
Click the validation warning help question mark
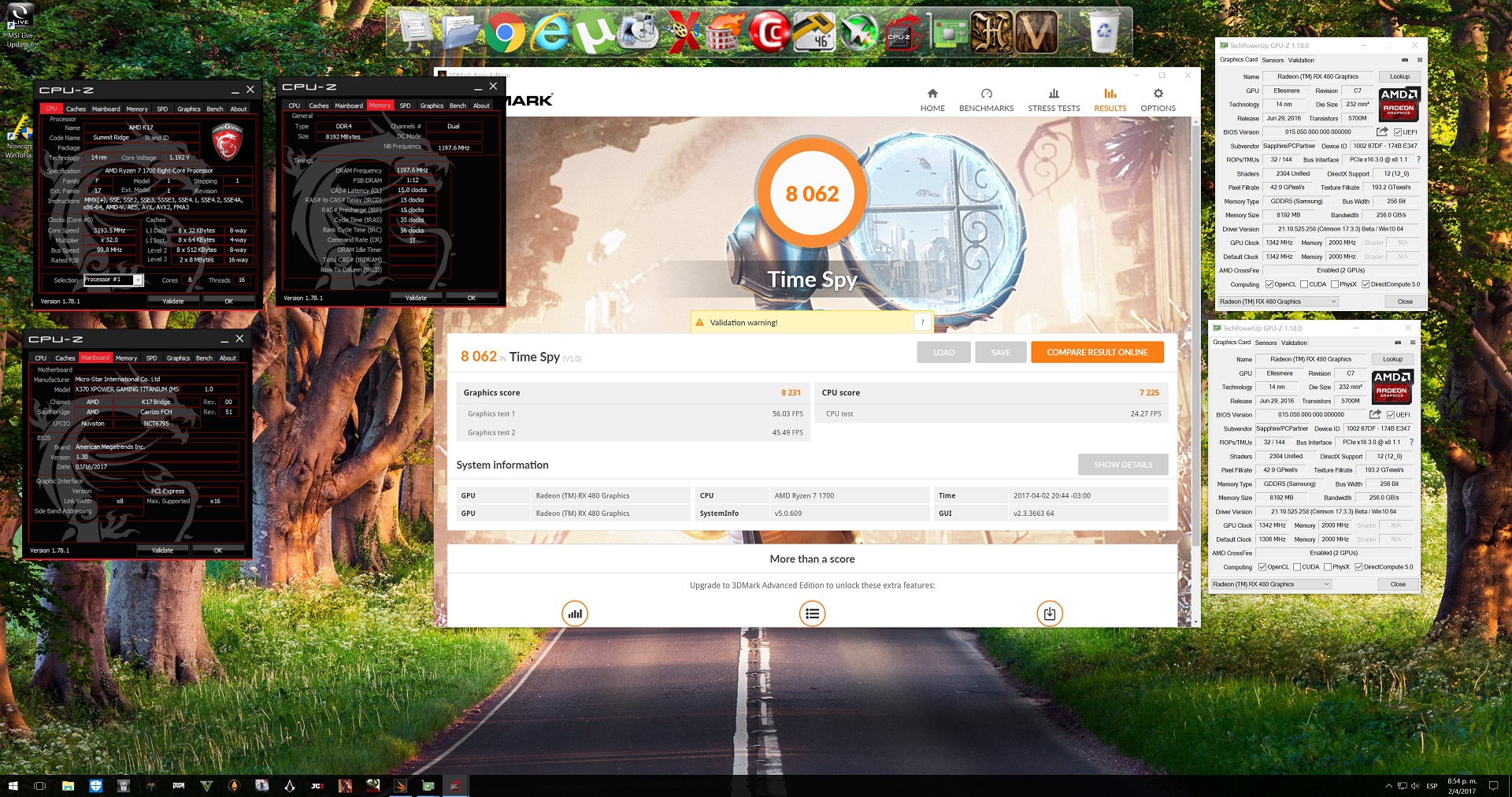(x=923, y=322)
